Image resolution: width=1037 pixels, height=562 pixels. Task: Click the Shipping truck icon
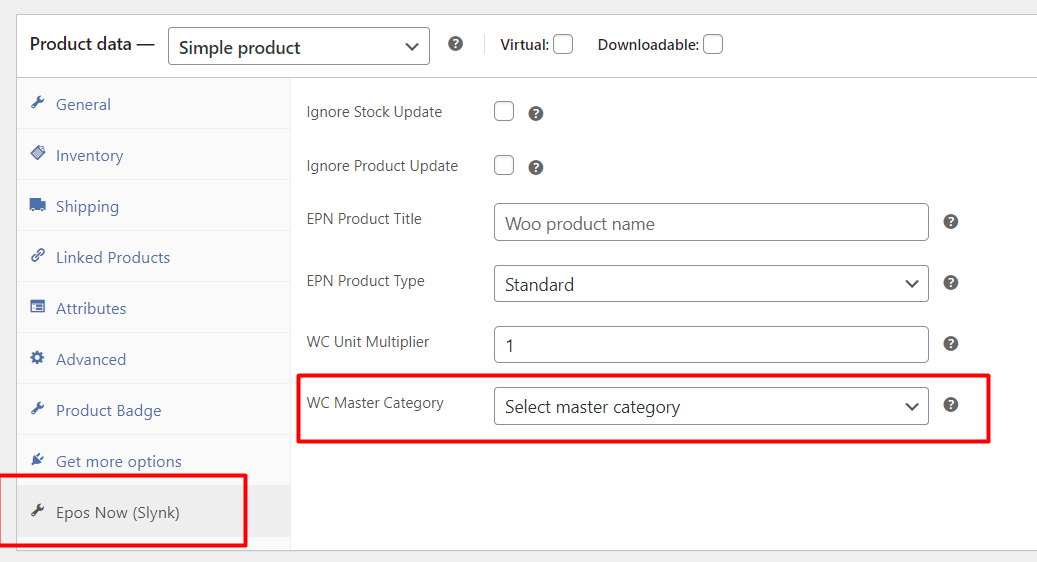(38, 205)
